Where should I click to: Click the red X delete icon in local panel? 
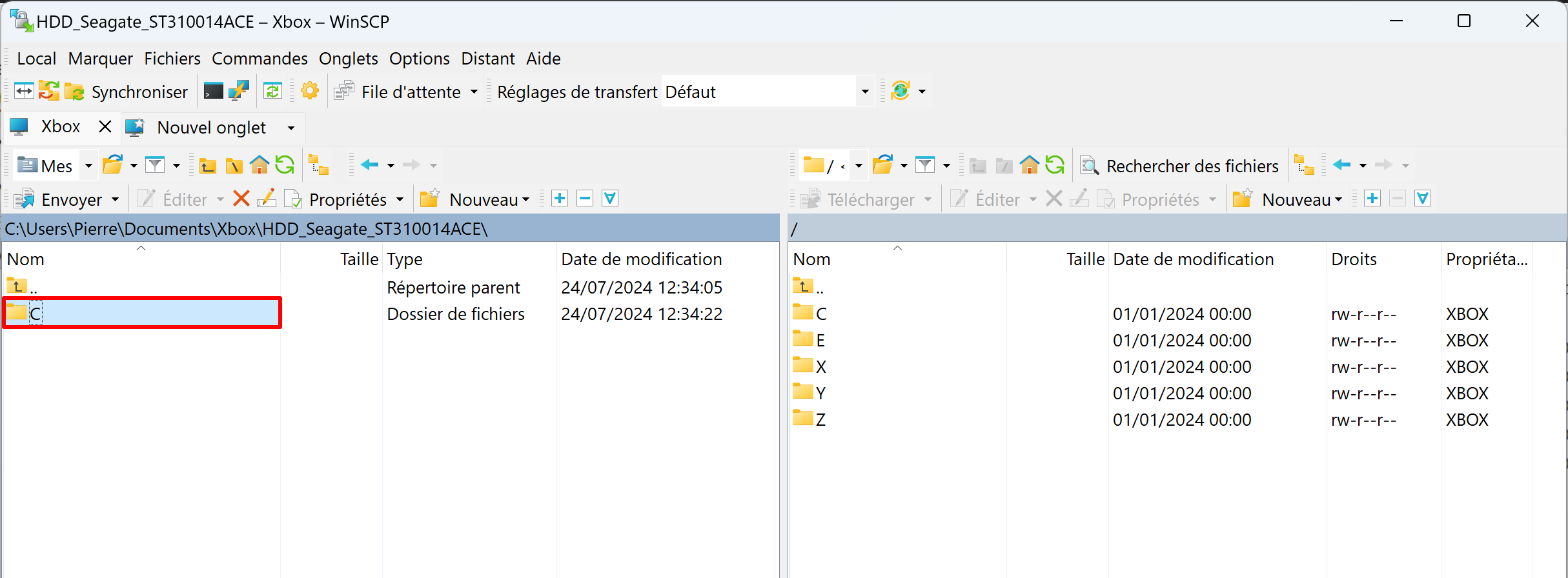click(x=241, y=199)
